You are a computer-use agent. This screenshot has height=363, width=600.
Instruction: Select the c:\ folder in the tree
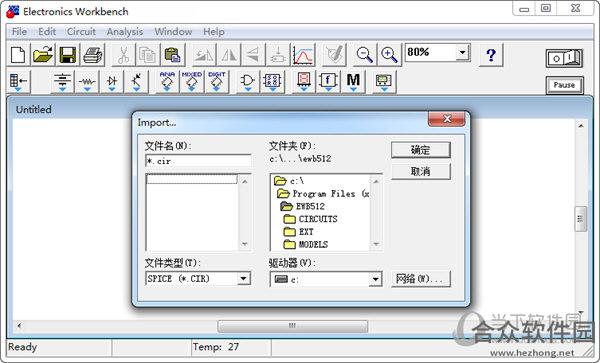coord(289,181)
